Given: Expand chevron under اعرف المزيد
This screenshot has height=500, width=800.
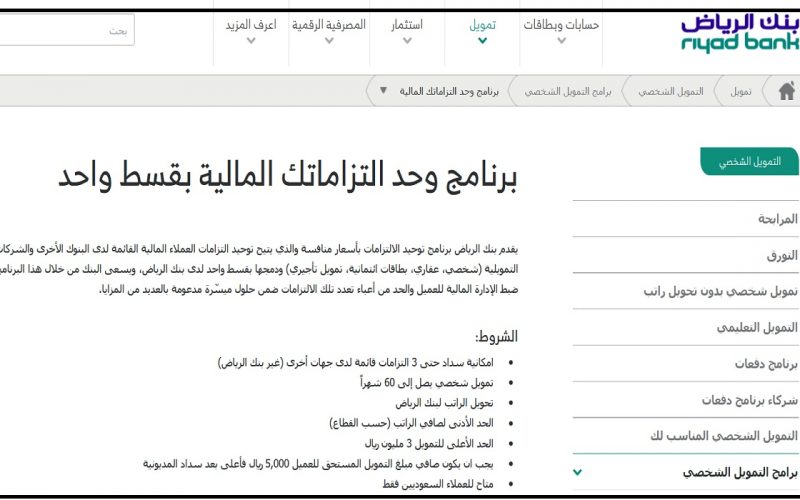Looking at the screenshot, I should click(251, 41).
